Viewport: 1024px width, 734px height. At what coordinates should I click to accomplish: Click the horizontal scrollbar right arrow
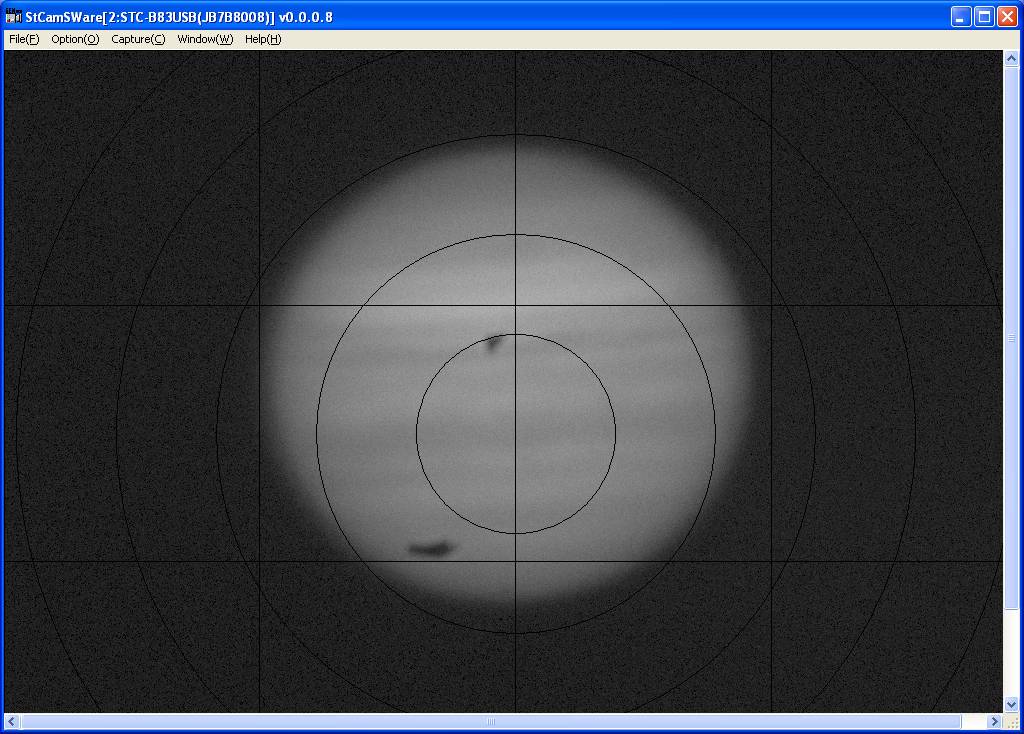tap(995, 722)
